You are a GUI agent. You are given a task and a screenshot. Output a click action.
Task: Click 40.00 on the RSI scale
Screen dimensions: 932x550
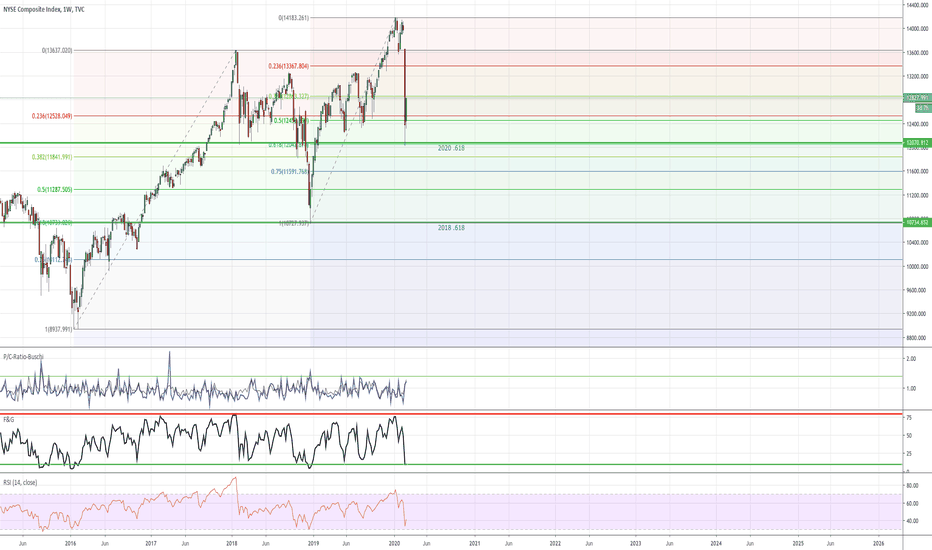coord(912,521)
